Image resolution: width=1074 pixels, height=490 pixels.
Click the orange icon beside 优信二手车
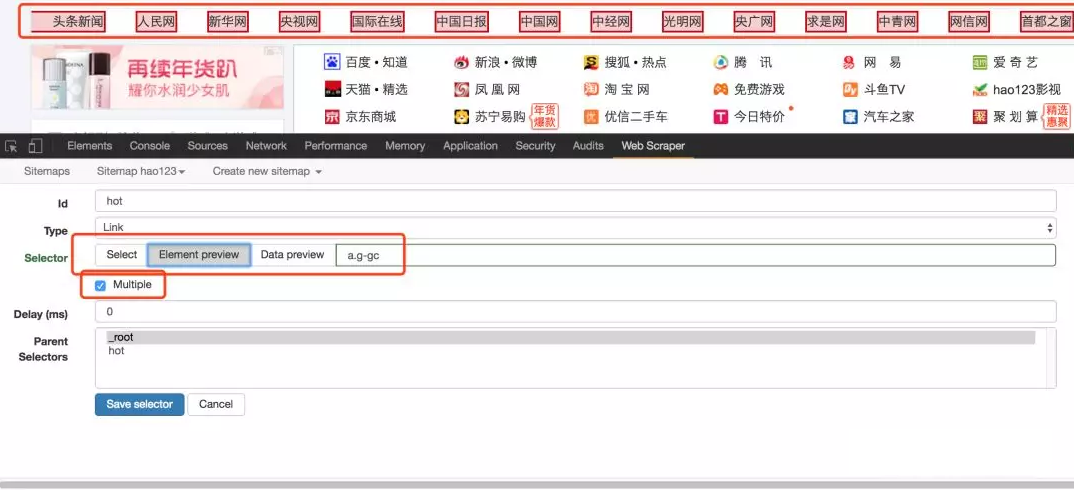[591, 117]
